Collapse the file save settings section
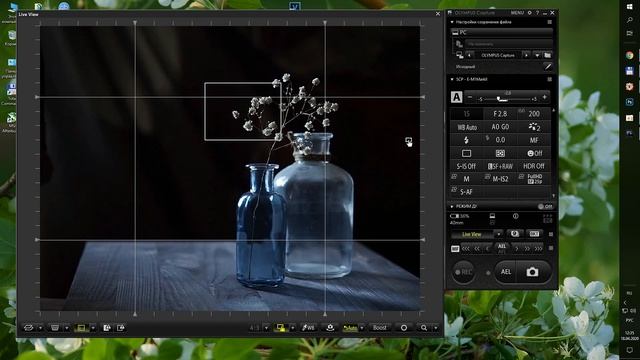The width and height of the screenshot is (640, 360). point(452,22)
